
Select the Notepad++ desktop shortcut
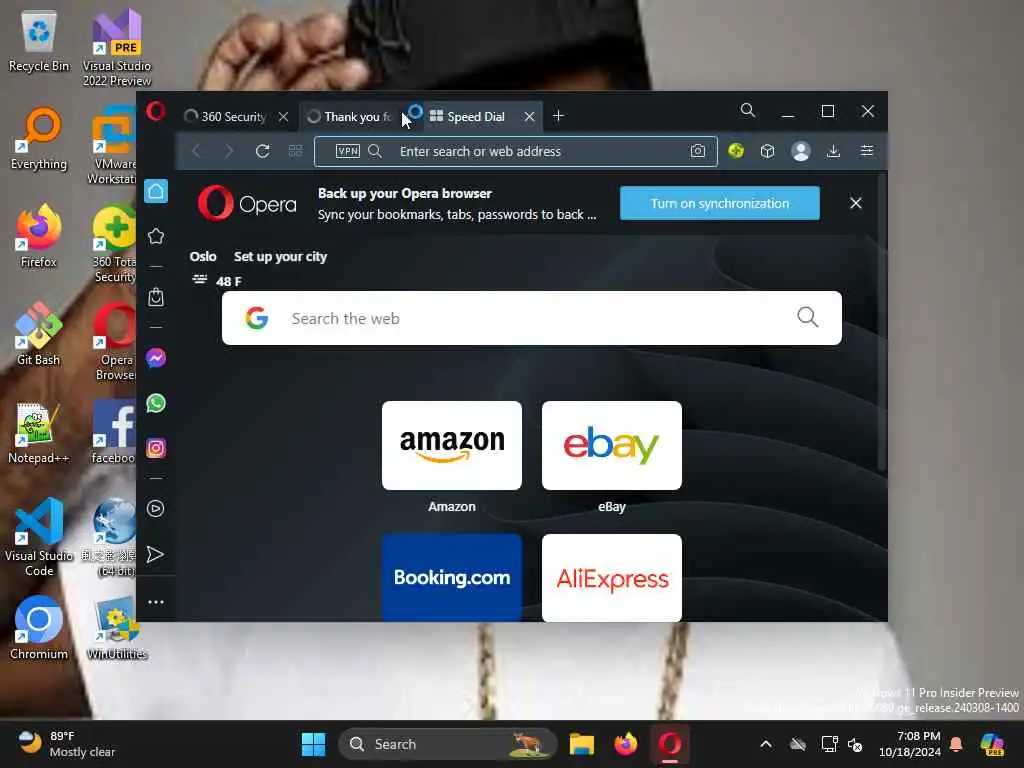pyautogui.click(x=39, y=433)
